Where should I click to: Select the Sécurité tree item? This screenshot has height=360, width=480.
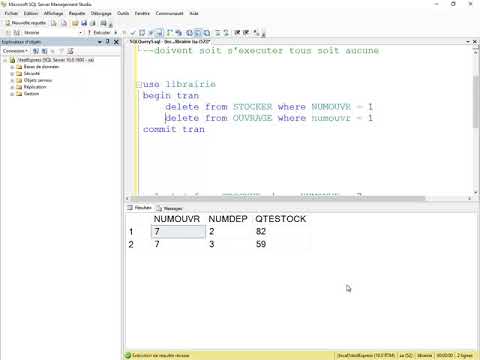click(32, 74)
